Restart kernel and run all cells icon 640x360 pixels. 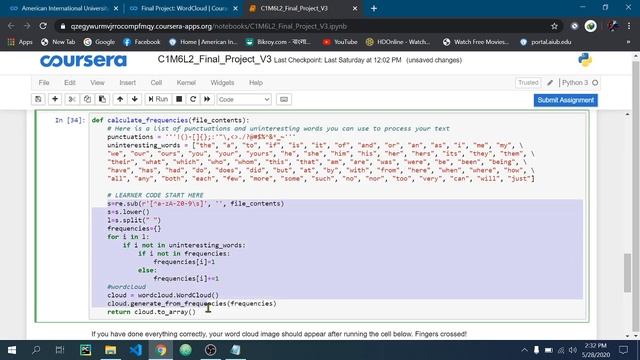pos(207,99)
